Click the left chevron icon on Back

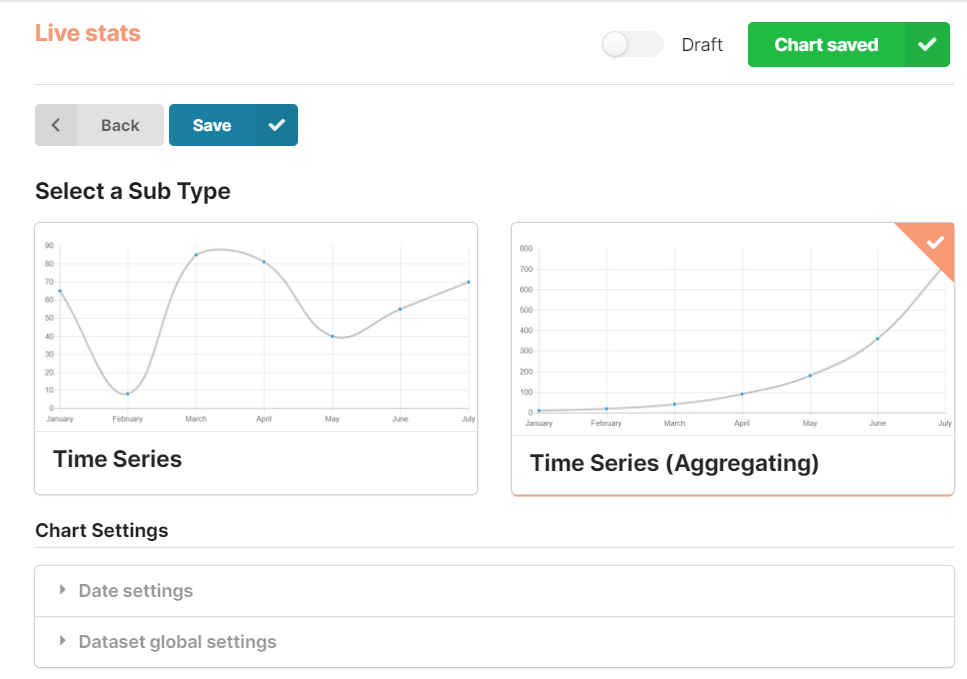click(x=56, y=125)
